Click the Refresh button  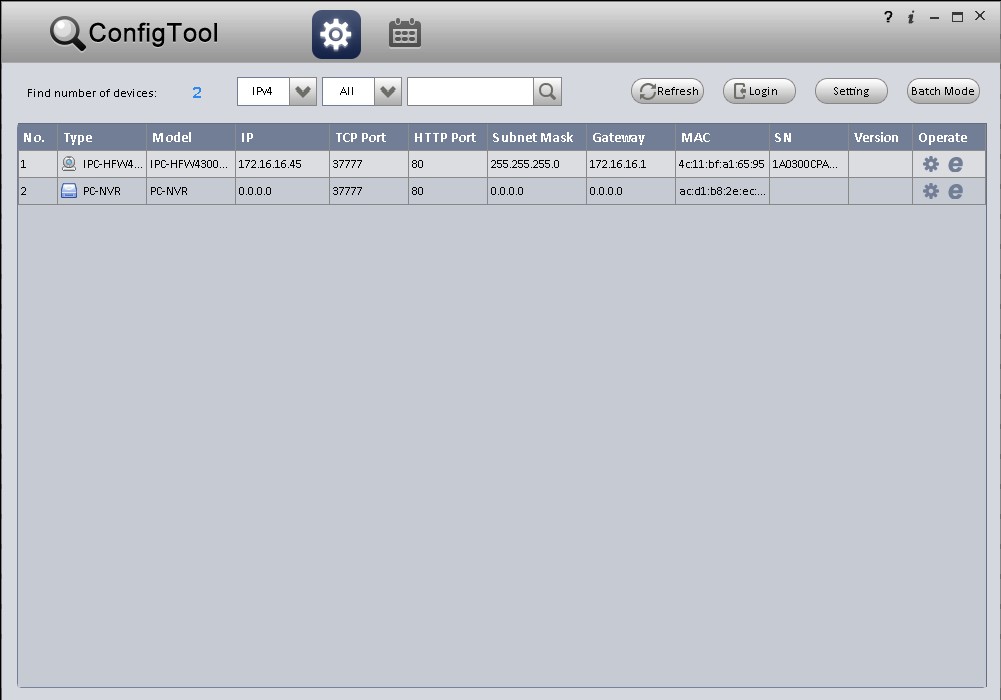pos(668,91)
